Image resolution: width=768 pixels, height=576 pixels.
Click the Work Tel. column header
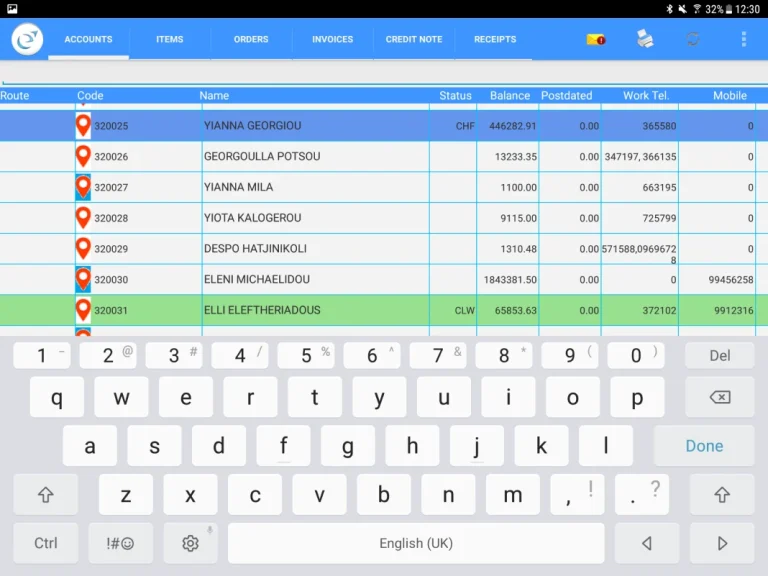pos(646,96)
